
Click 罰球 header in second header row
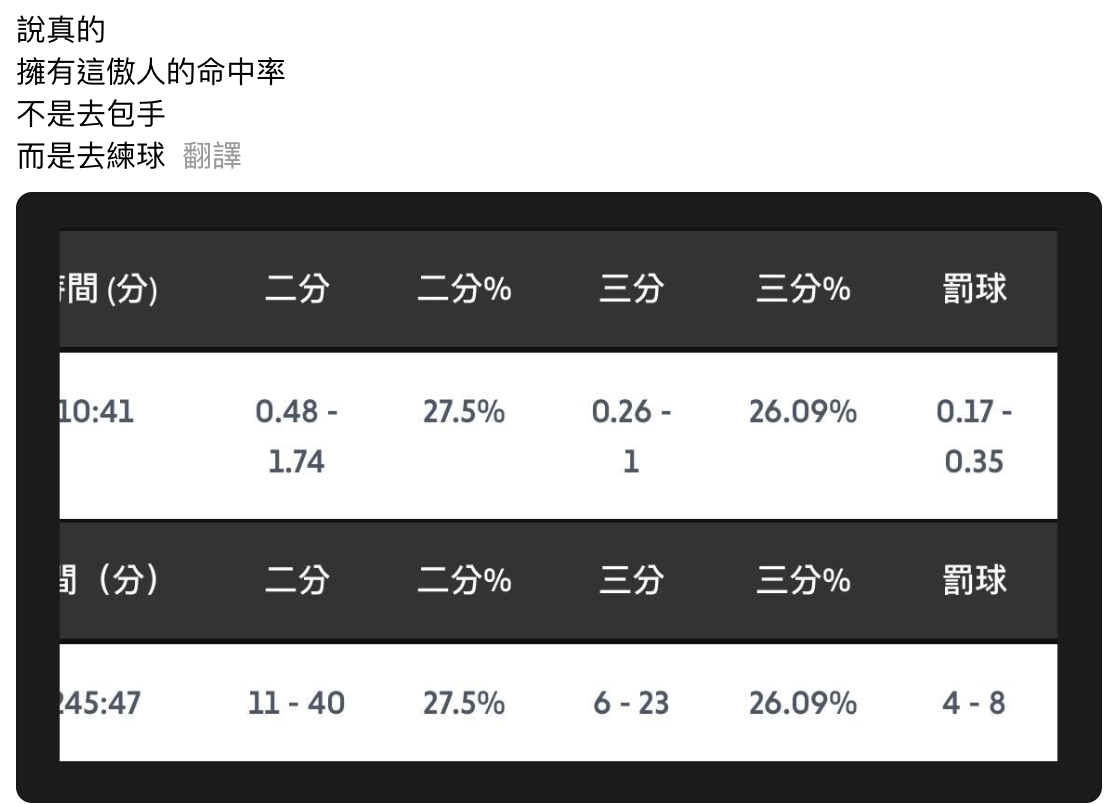(x=975, y=581)
